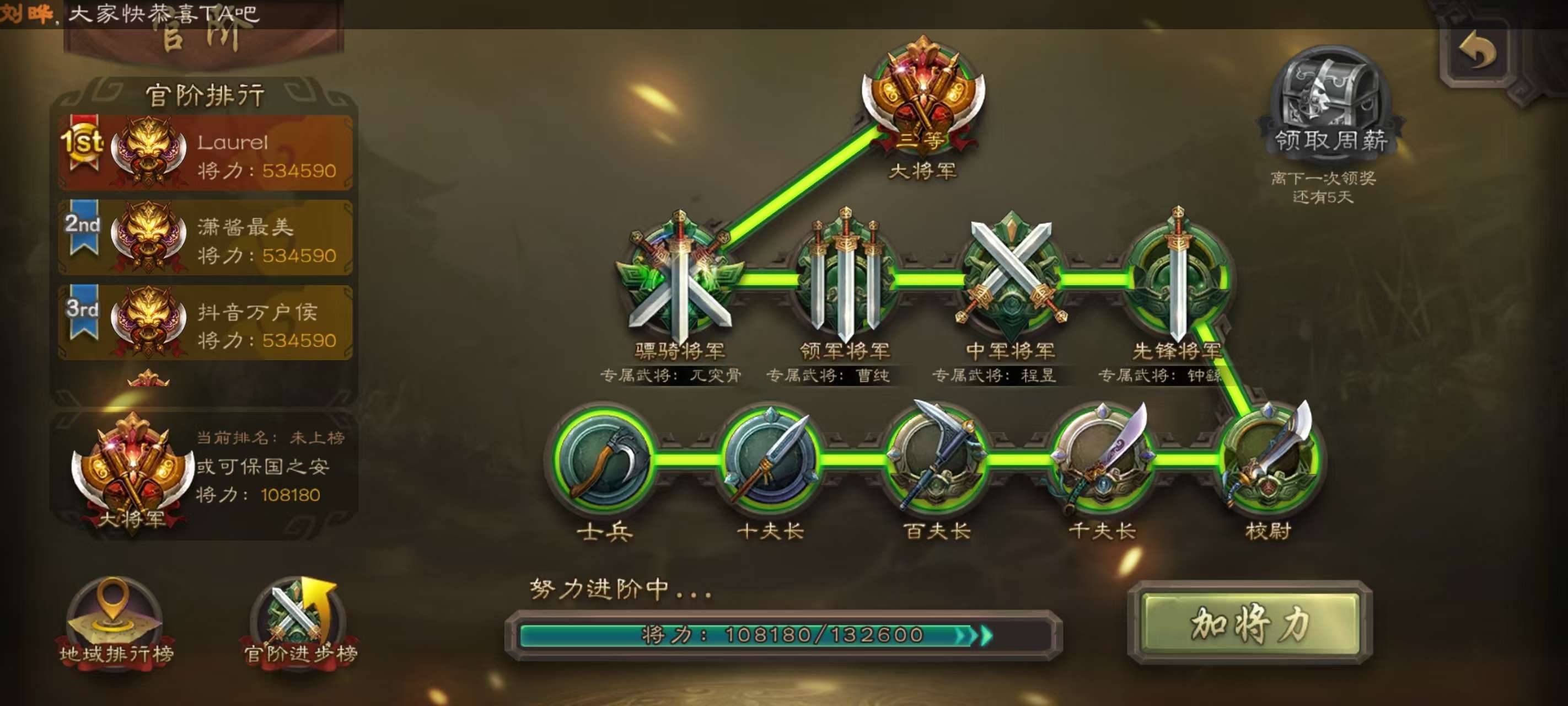Select the 校尉 halberd badge

pos(1269,459)
